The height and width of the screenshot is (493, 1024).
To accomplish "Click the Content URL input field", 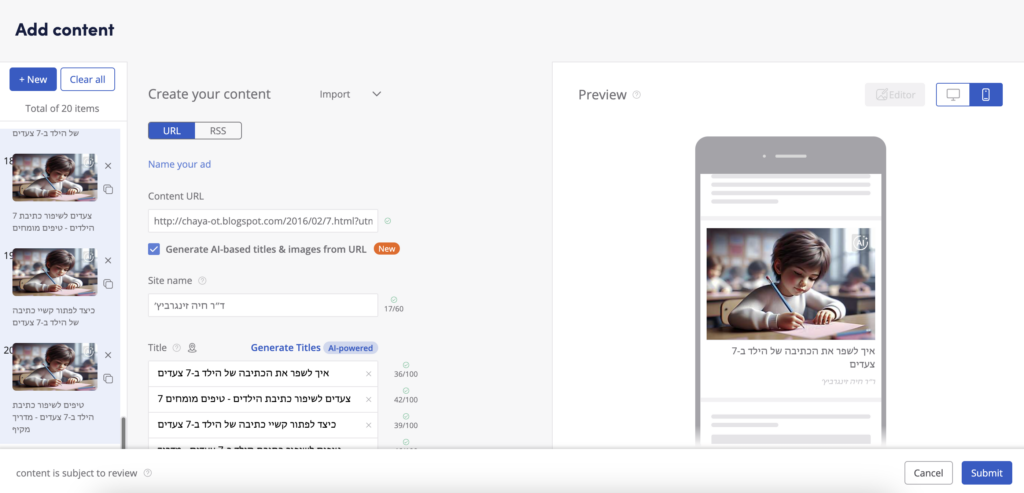I will tap(262, 221).
